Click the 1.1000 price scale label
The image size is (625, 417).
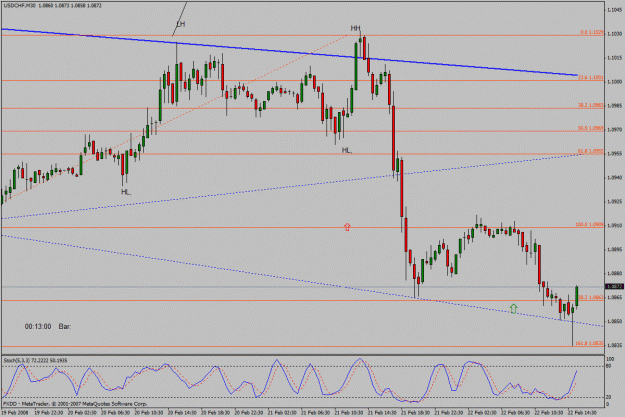[614, 82]
